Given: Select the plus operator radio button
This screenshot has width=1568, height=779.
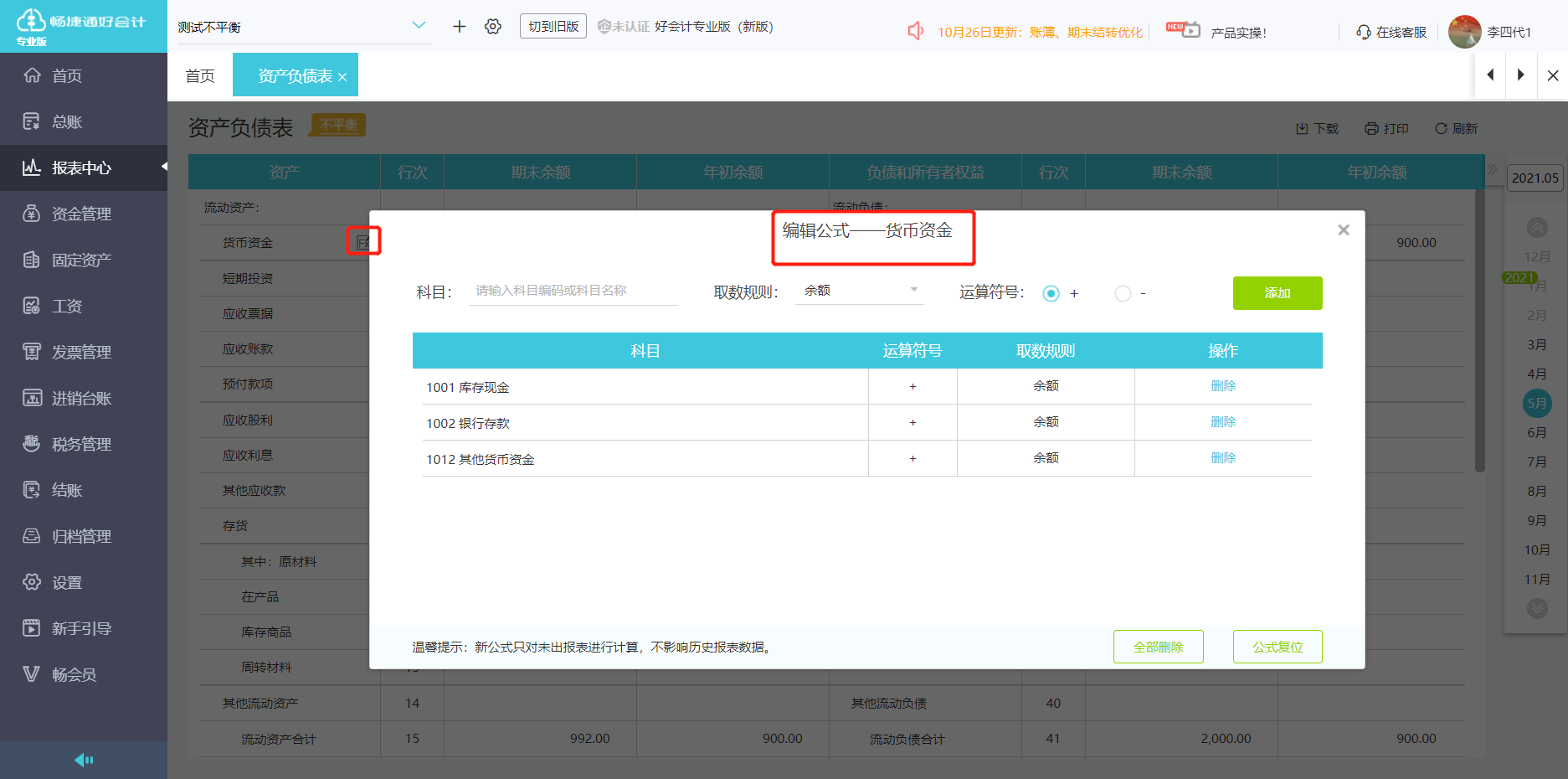Looking at the screenshot, I should pyautogui.click(x=1051, y=294).
